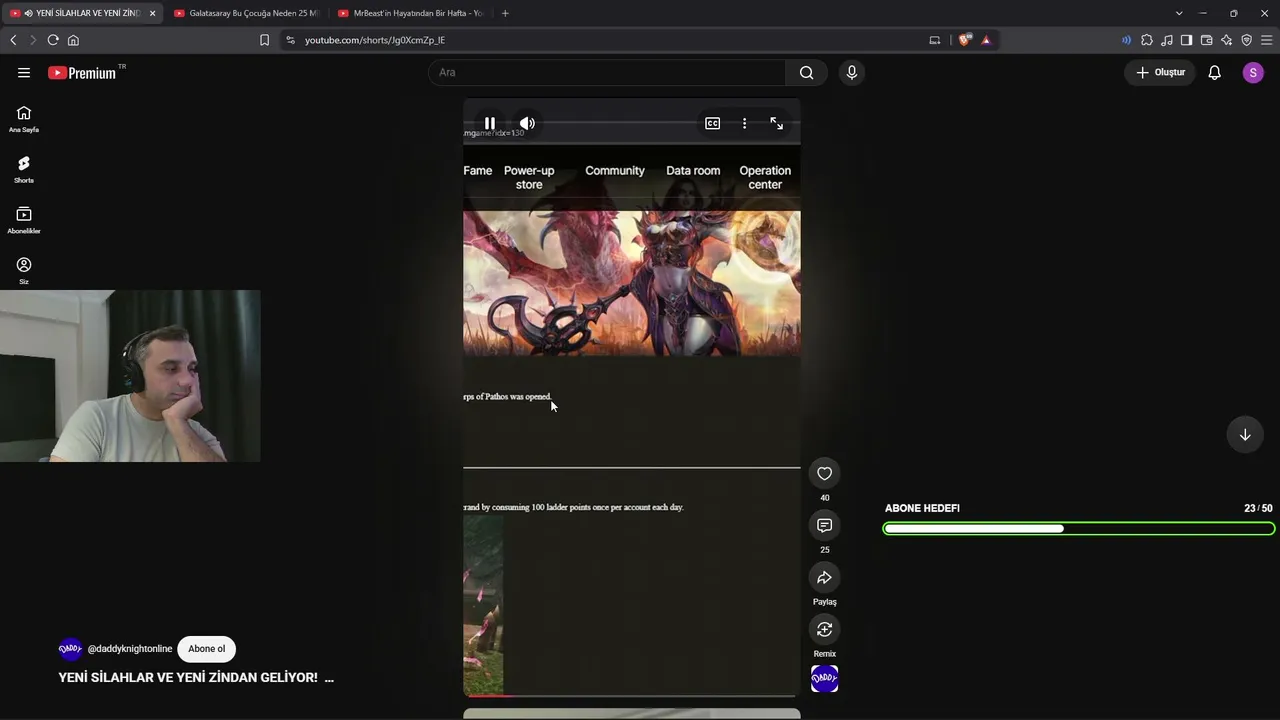Open the @daddyknightonline channel link
This screenshot has height=720, width=1280.
point(130,649)
